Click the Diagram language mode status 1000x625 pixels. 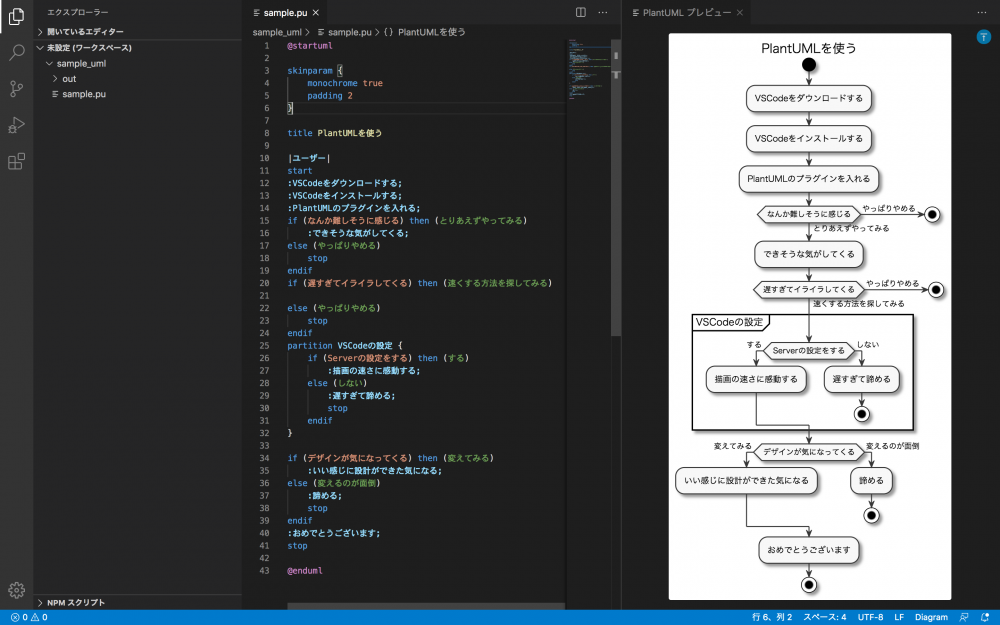[931, 617]
